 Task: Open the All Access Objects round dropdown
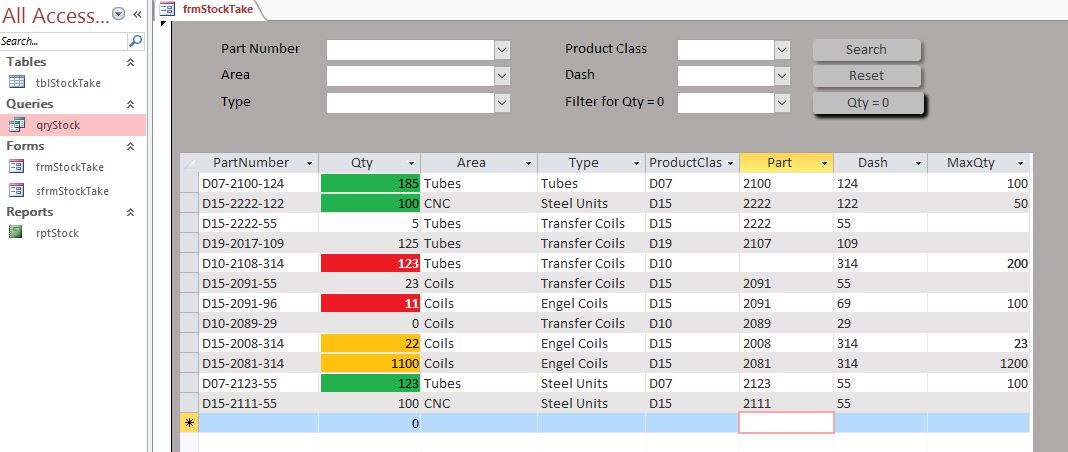pyautogui.click(x=119, y=14)
